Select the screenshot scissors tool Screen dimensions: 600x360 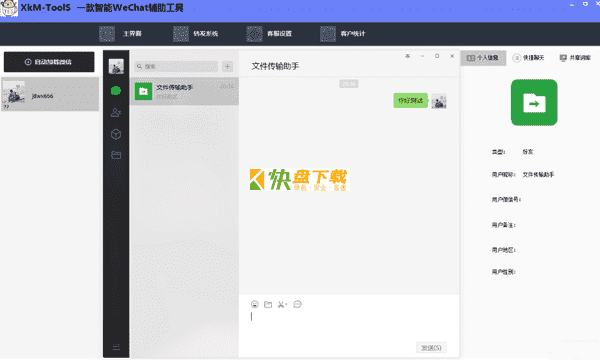pyautogui.click(x=282, y=305)
